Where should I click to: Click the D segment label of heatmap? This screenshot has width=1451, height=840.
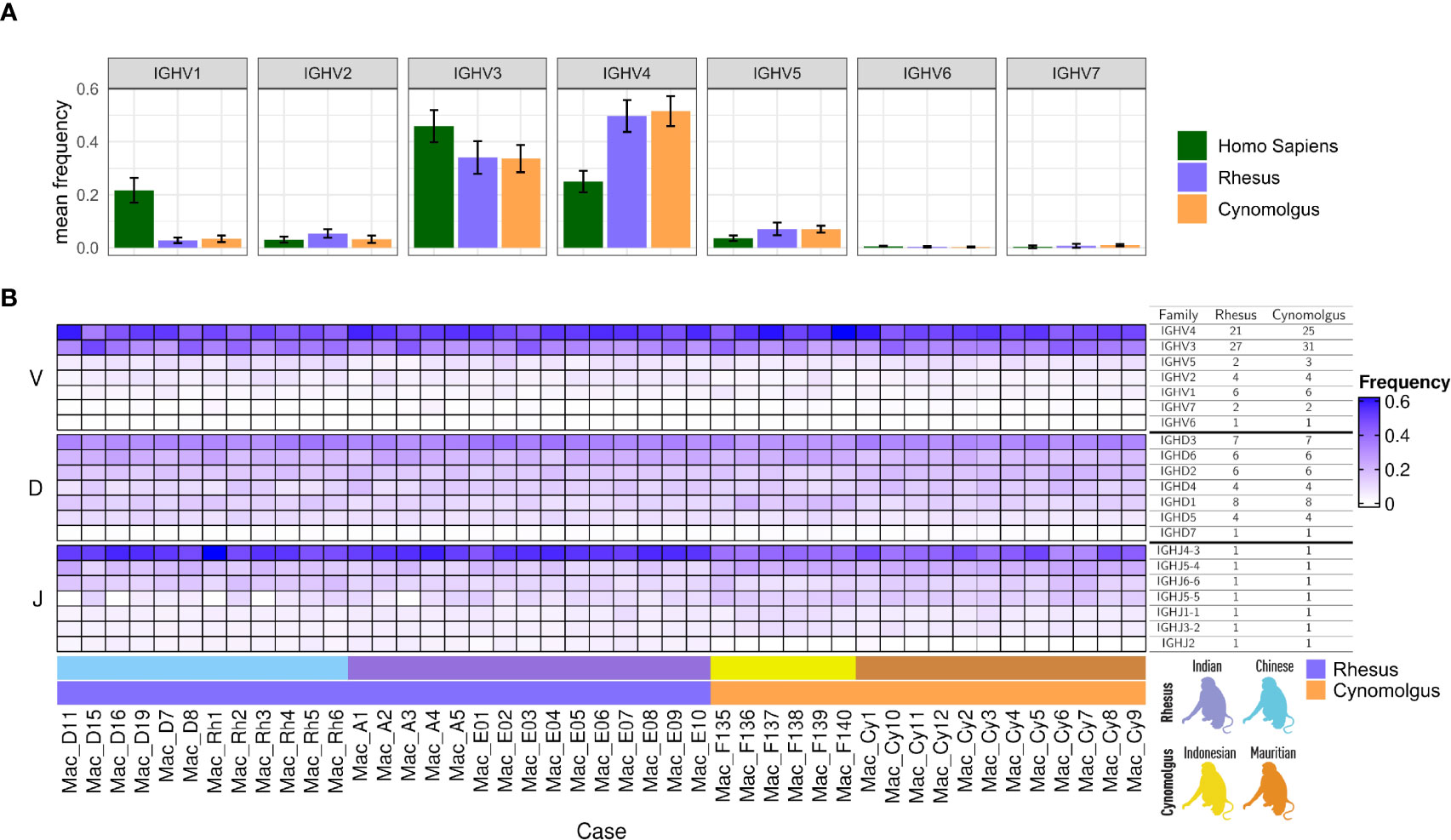coord(36,488)
